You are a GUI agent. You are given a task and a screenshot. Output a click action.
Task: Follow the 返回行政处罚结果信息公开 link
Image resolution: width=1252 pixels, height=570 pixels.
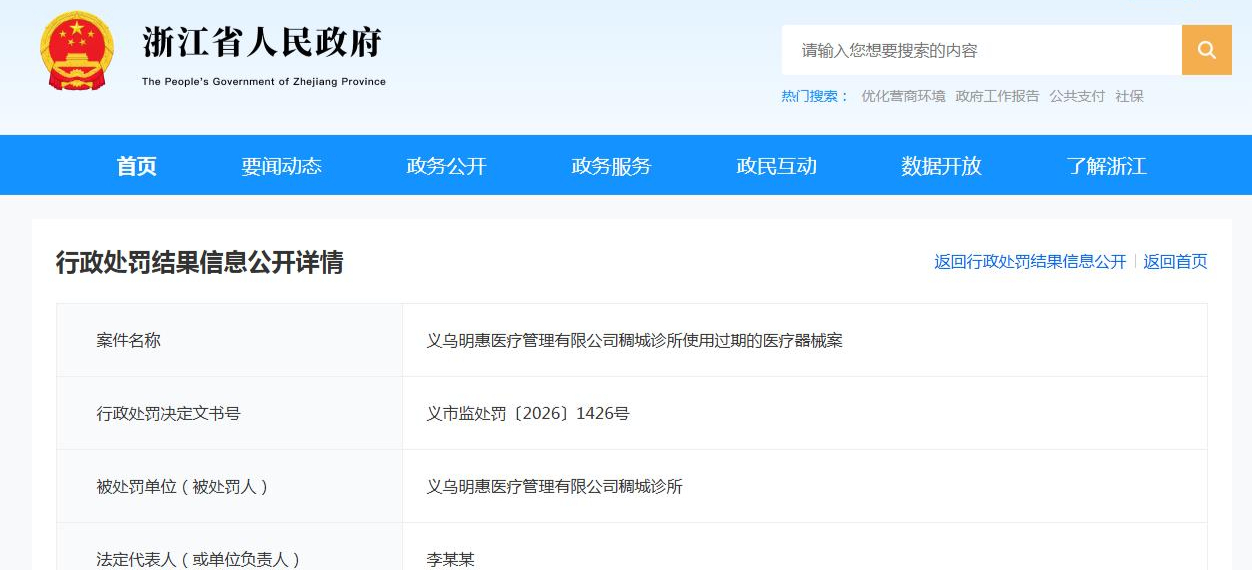pos(1030,262)
